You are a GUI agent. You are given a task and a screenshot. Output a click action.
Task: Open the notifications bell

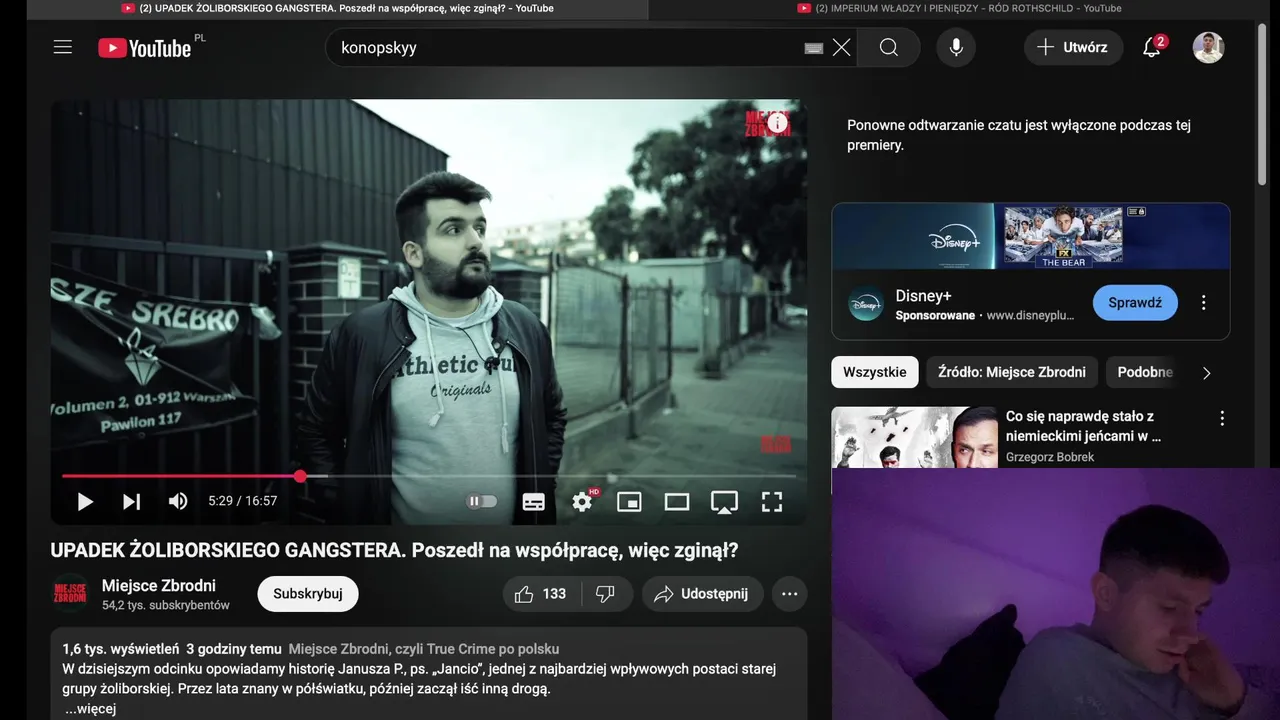[x=1152, y=47]
